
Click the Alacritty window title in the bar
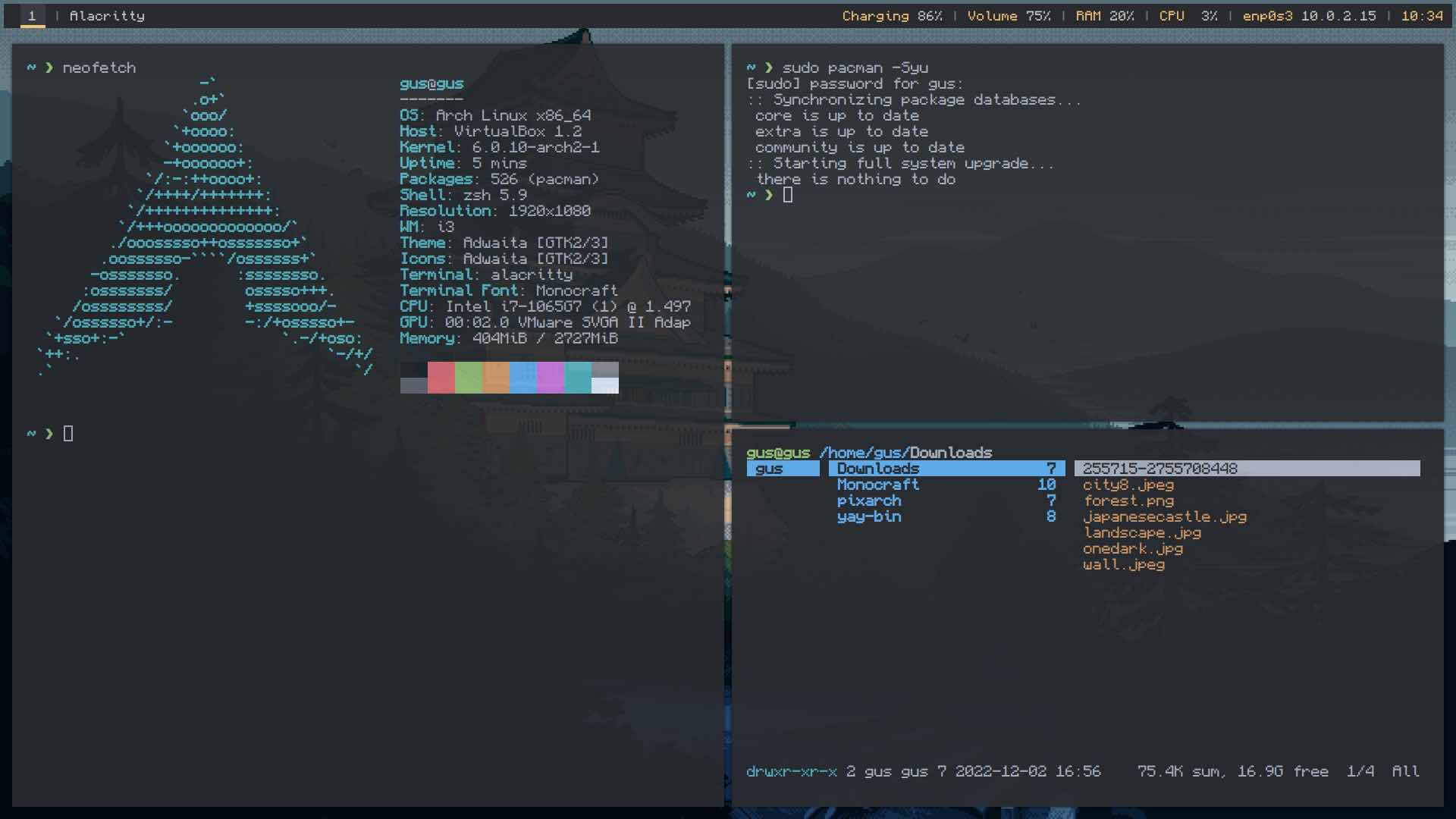106,15
